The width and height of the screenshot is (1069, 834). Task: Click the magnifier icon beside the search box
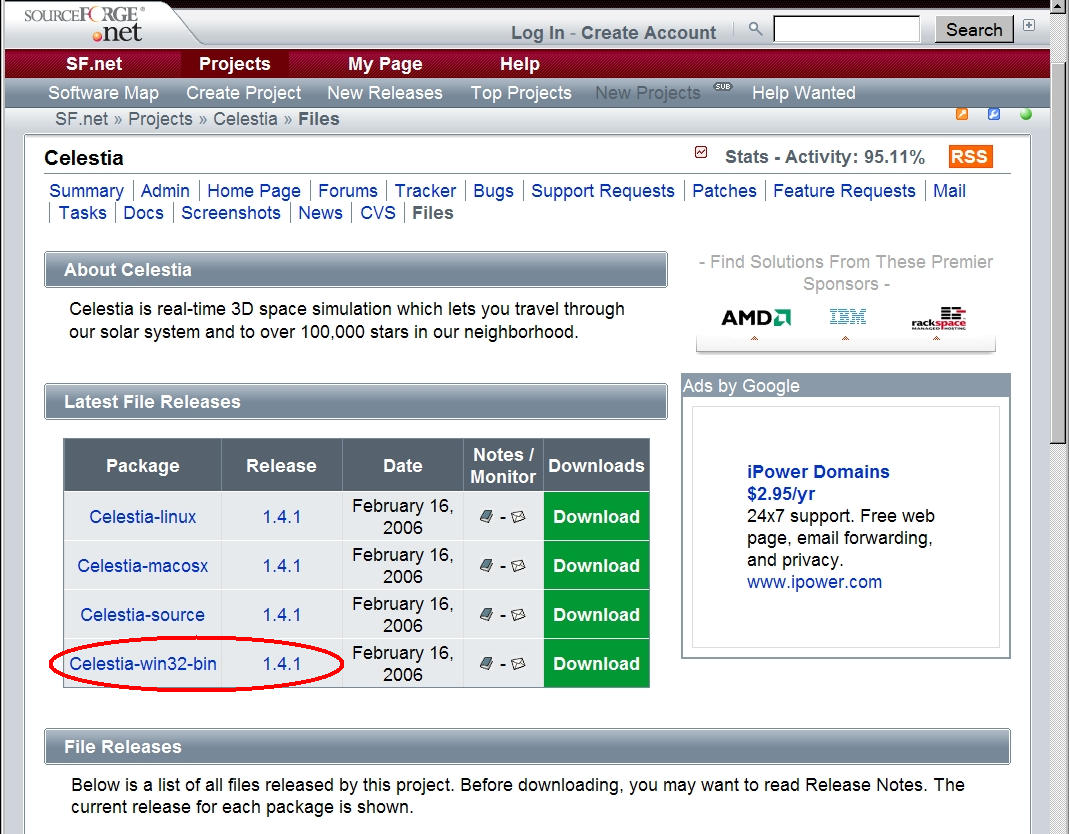click(755, 29)
